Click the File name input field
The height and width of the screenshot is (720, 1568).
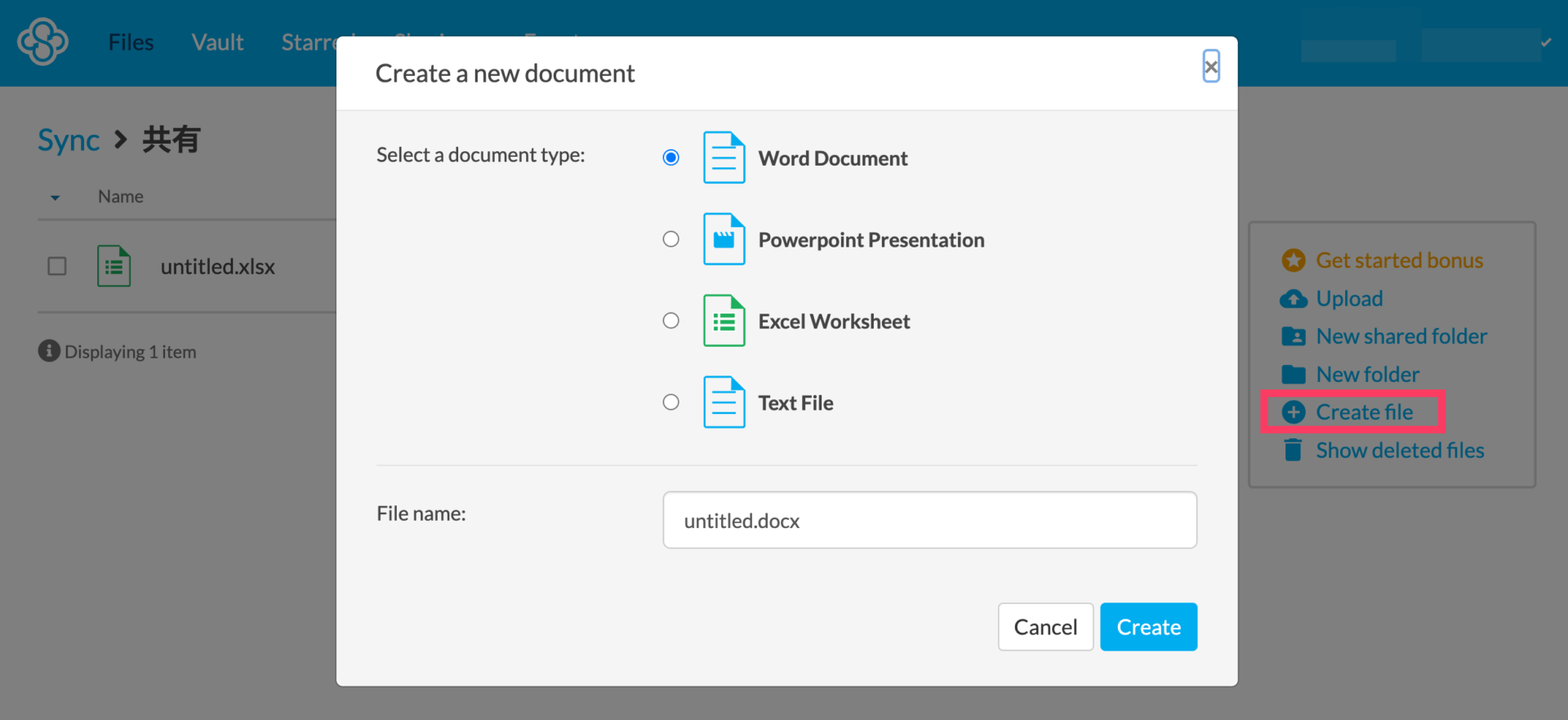click(x=929, y=520)
